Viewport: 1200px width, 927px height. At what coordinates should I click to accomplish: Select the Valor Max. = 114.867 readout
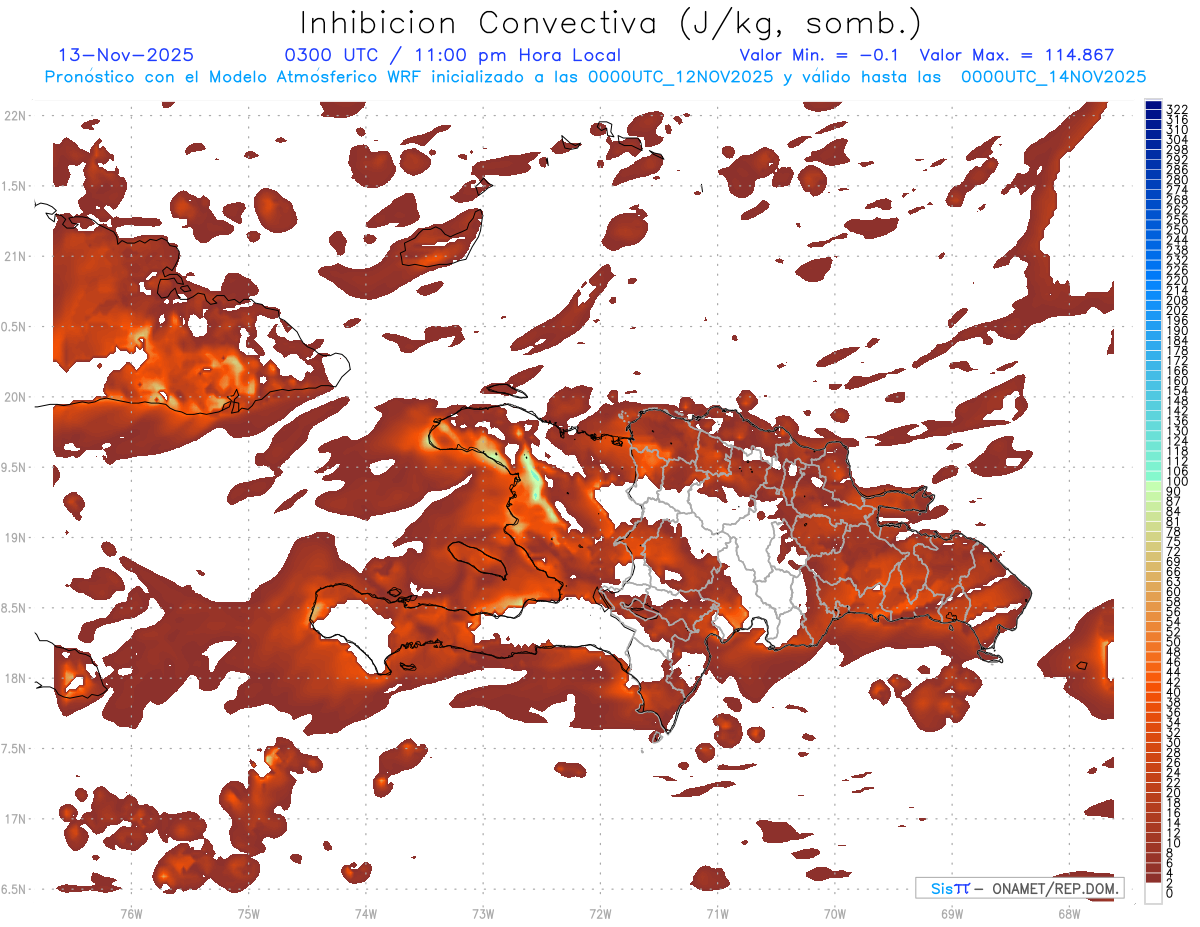1017,56
